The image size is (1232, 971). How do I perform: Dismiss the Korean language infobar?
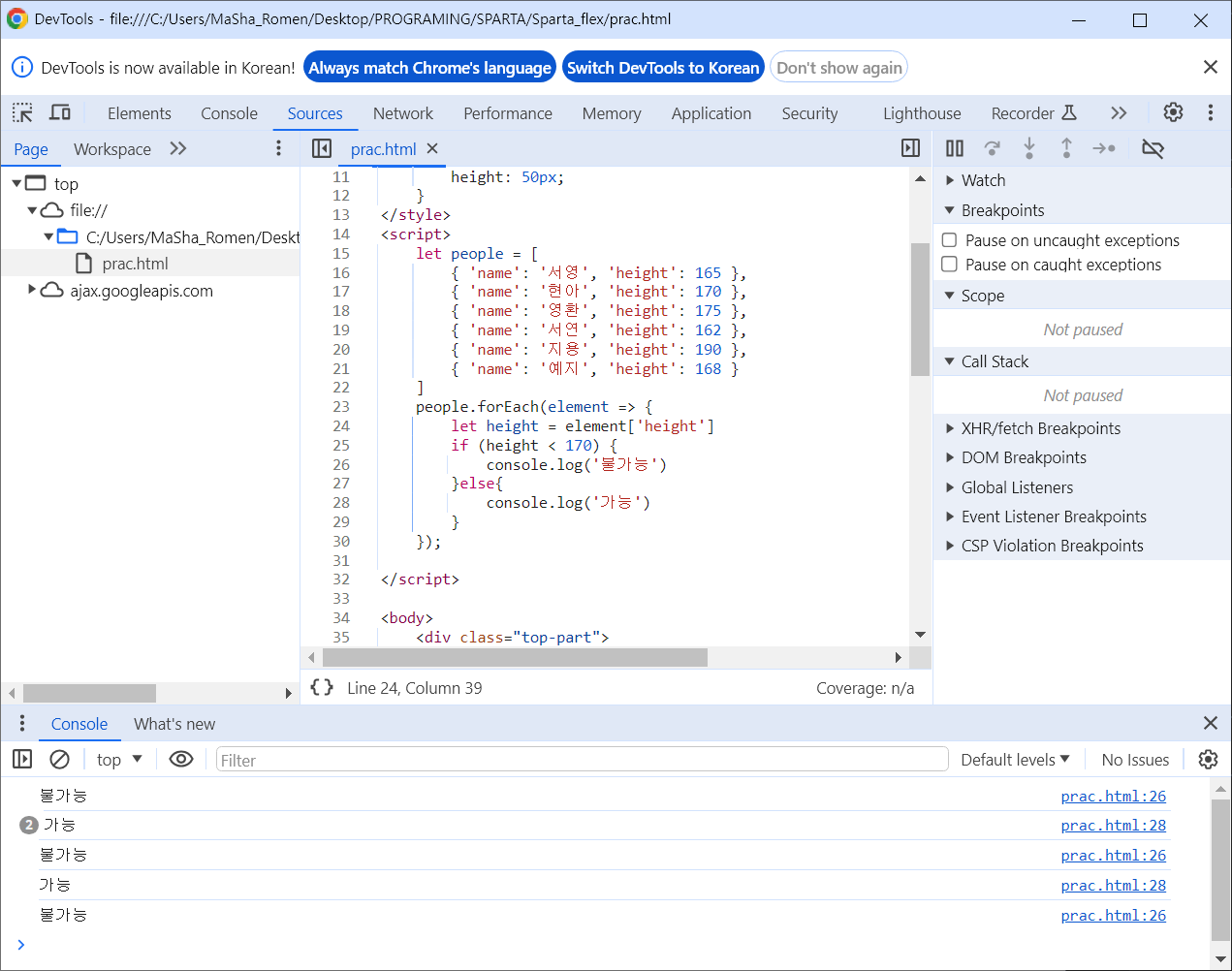[1210, 67]
